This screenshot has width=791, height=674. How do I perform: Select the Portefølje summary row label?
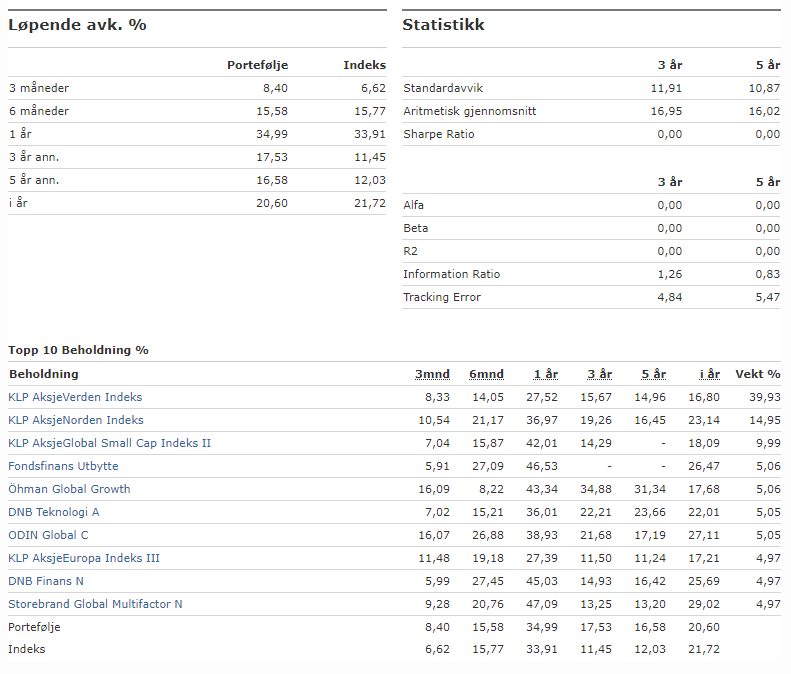34,627
